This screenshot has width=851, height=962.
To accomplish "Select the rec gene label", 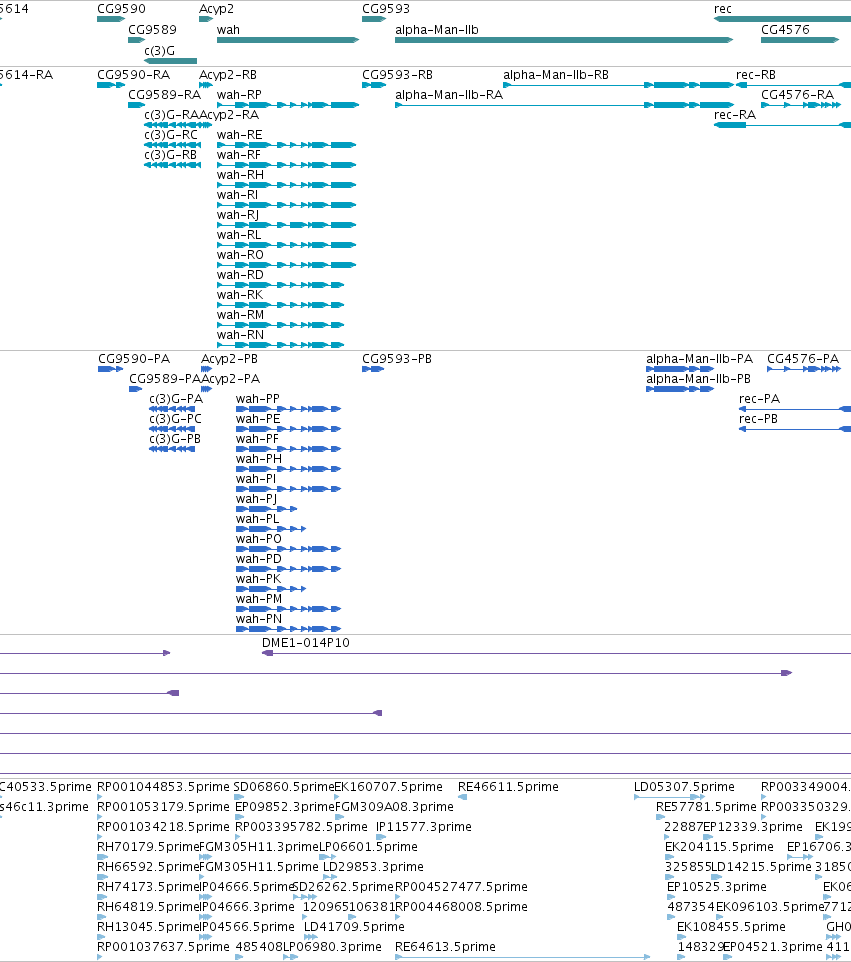I will click(x=723, y=9).
